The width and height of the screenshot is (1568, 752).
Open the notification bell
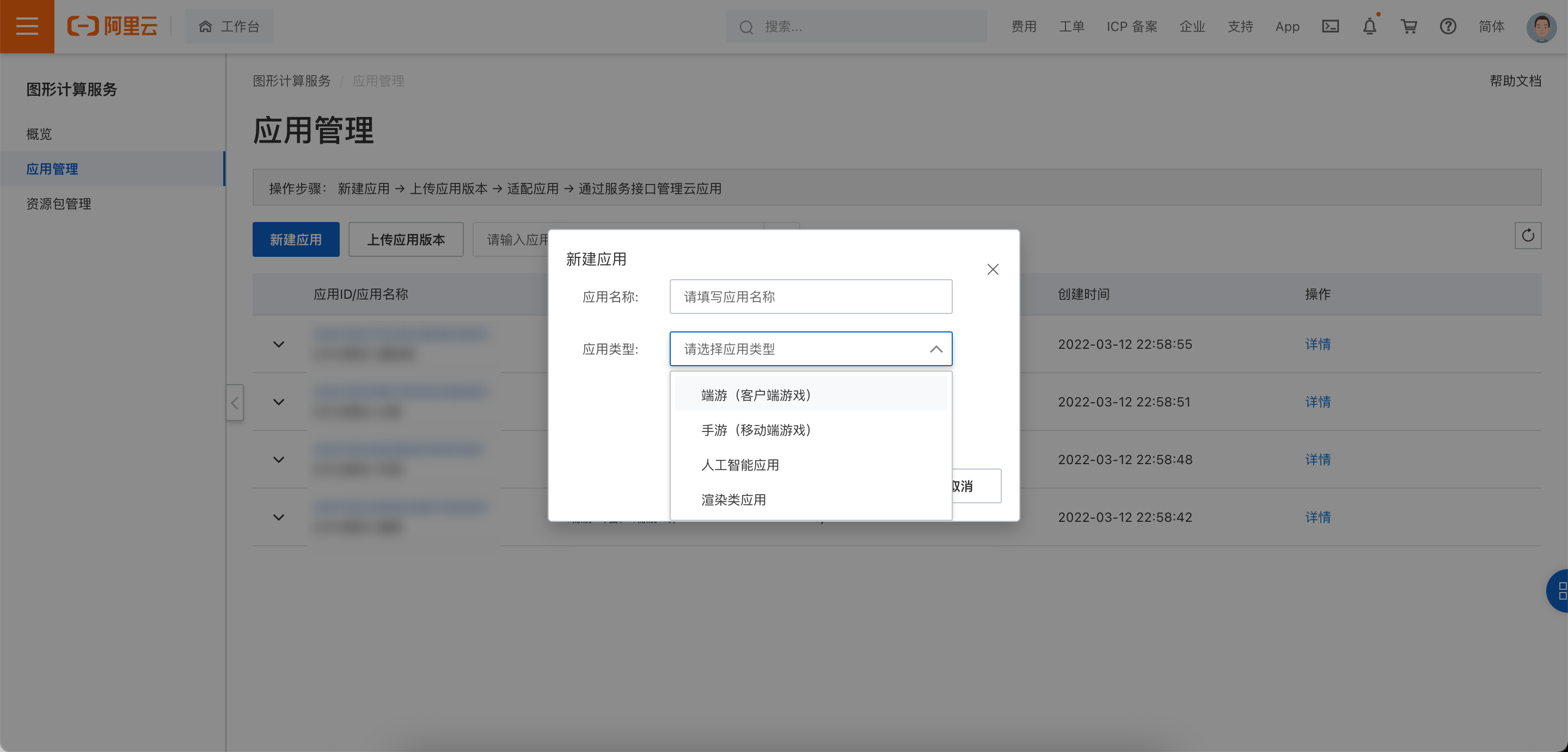(x=1369, y=26)
